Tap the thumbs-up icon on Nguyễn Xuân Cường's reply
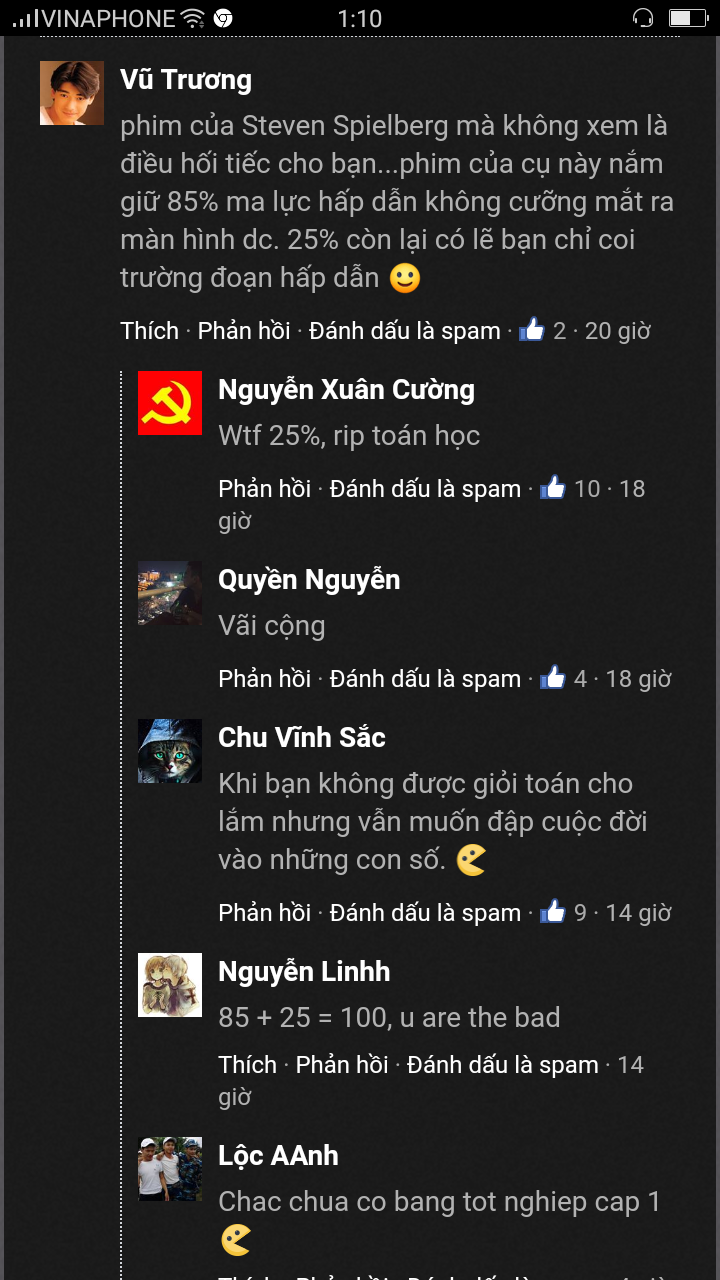Image resolution: width=720 pixels, height=1280 pixels. pos(553,487)
